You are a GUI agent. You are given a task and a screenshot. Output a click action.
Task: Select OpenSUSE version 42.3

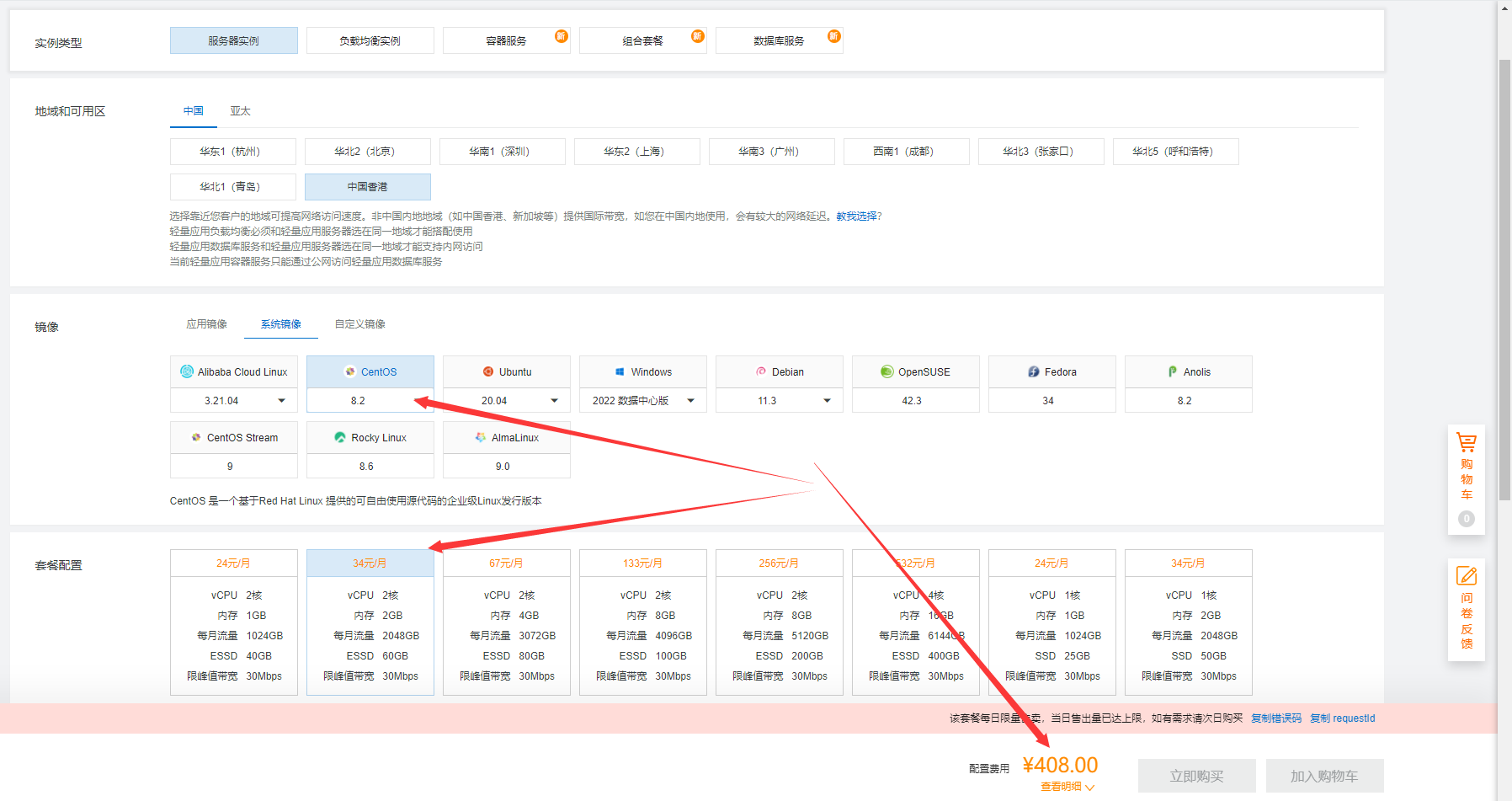(916, 401)
